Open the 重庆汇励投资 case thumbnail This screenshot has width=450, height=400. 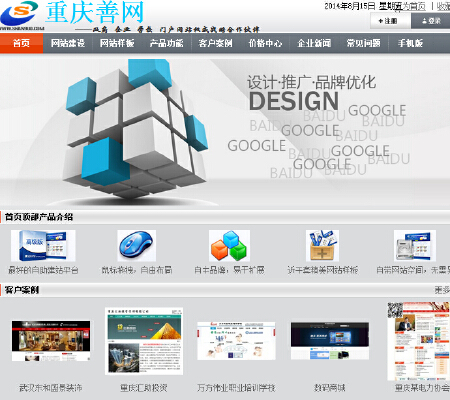[x=144, y=341]
